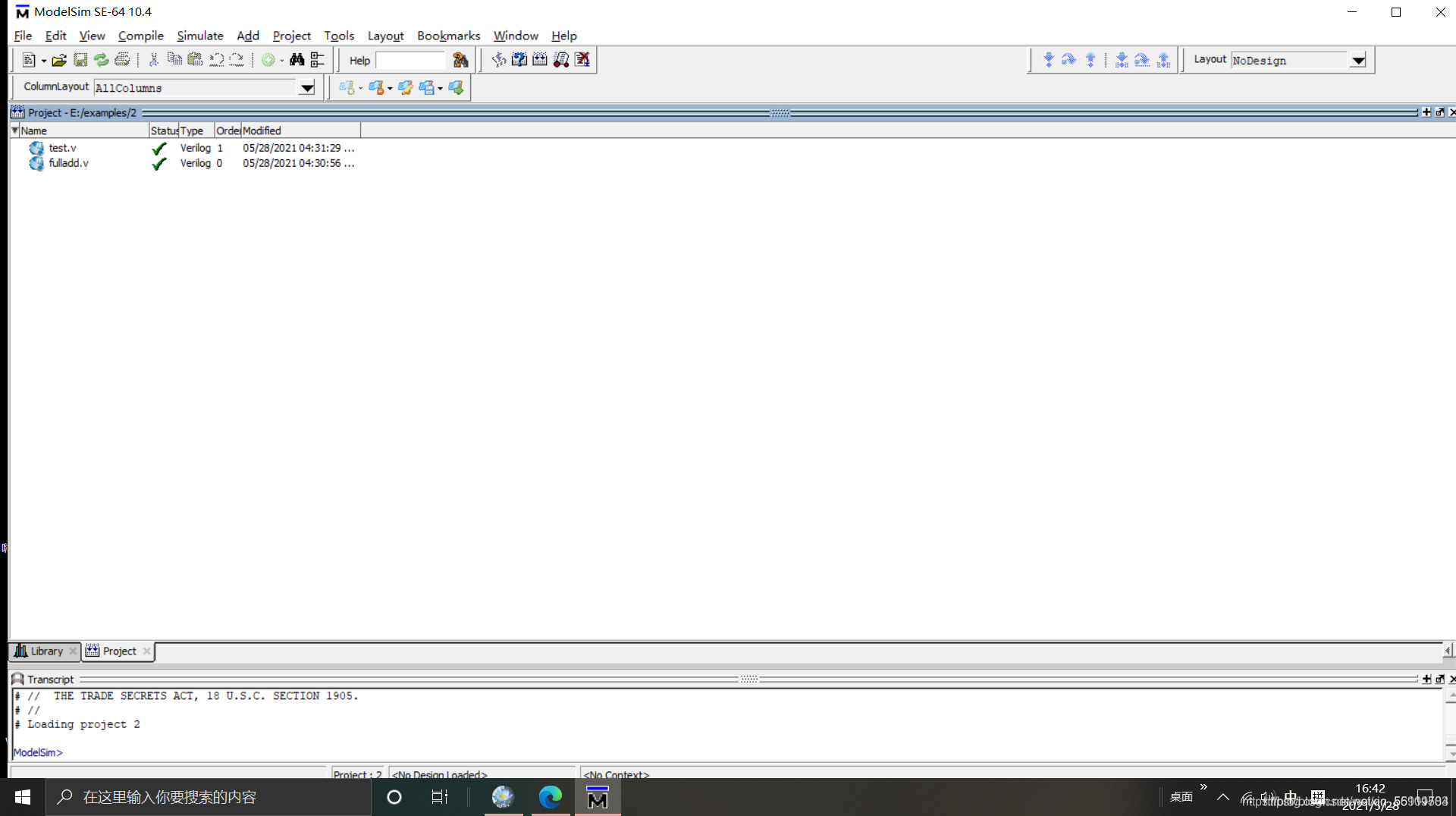Click the Save floppy disk icon

pyautogui.click(x=80, y=60)
